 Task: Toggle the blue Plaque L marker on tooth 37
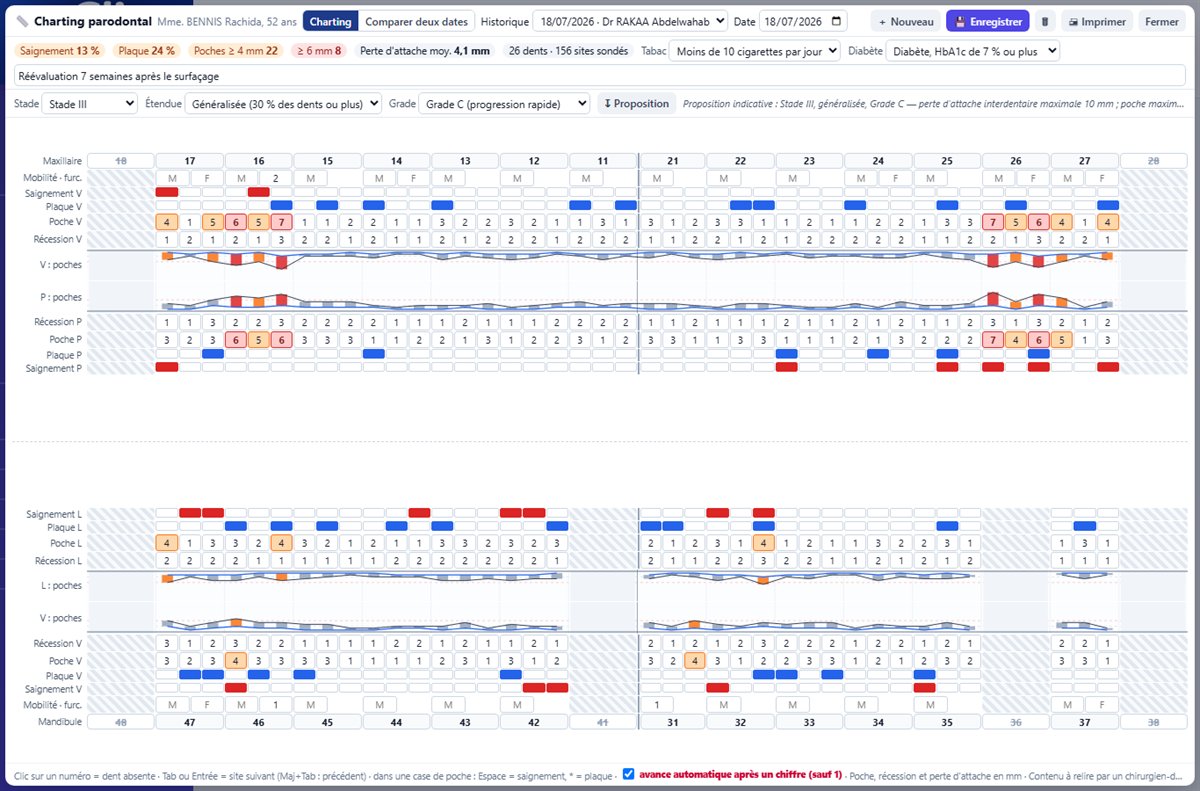point(1085,526)
